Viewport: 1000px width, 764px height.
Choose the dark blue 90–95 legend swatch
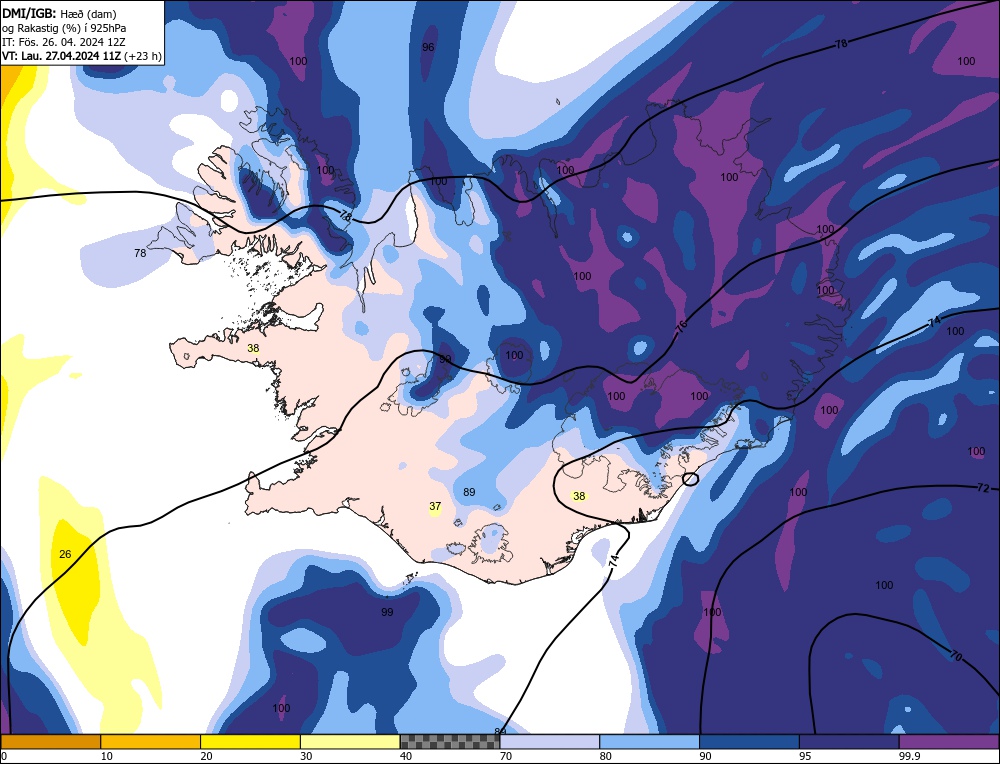click(x=749, y=742)
